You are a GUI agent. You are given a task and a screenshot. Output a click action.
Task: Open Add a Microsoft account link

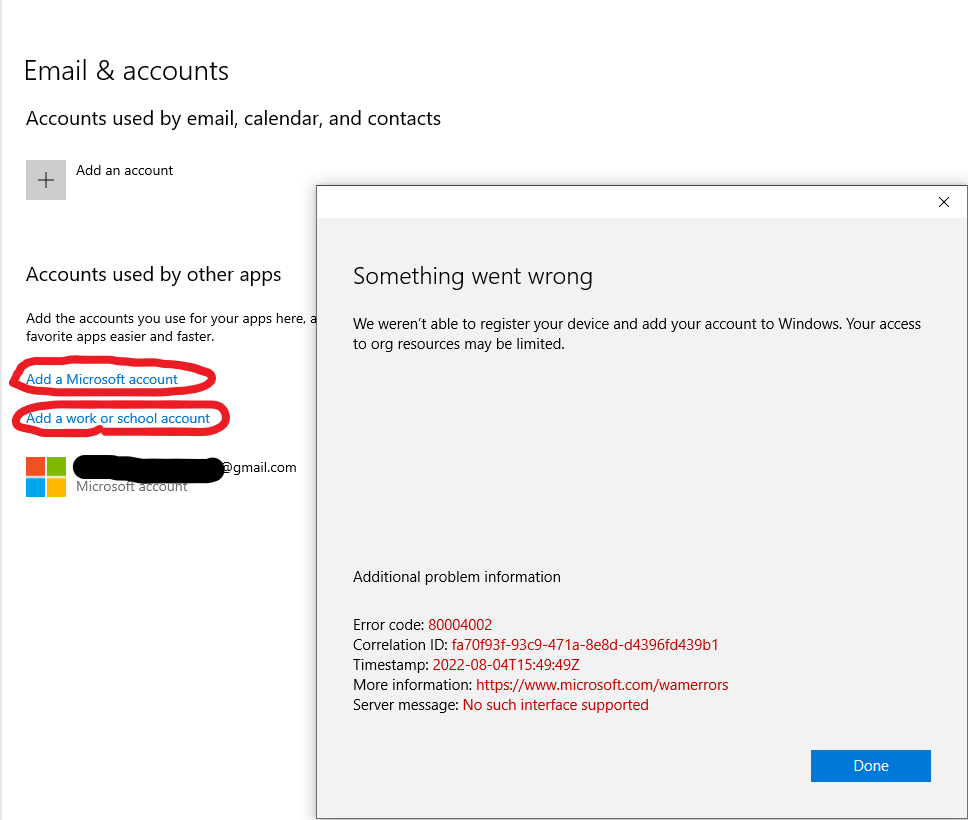pos(102,379)
